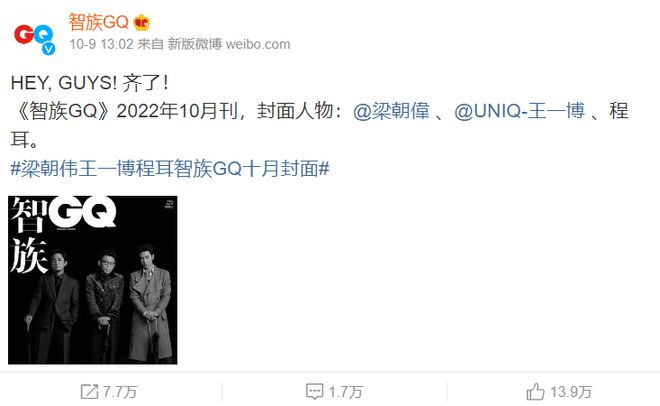
Task: Click the 10-9 13:02 timestamp
Action: pyautogui.click(x=101, y=44)
